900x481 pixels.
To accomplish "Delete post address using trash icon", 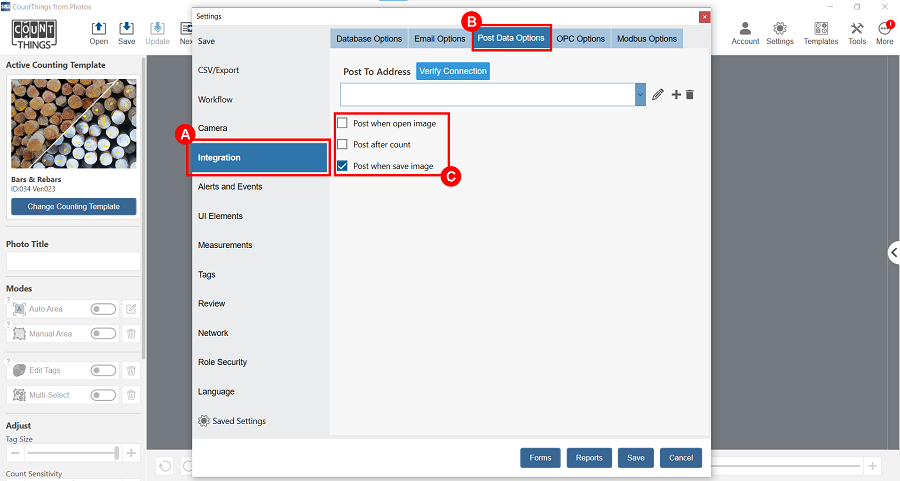I will (690, 94).
